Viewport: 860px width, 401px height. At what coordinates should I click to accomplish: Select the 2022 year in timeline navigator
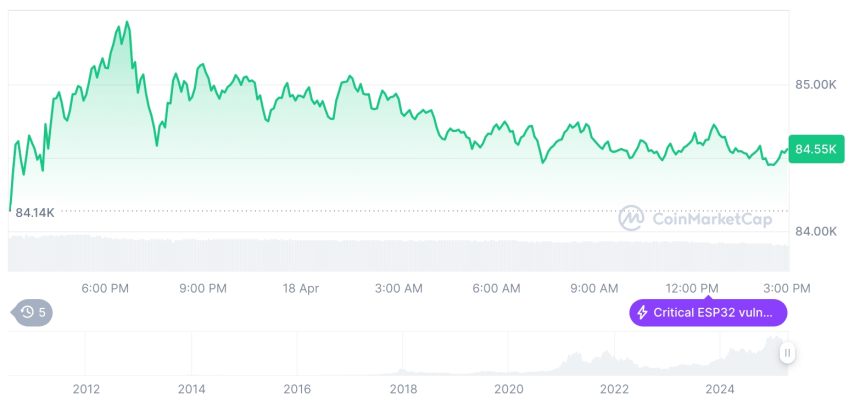pyautogui.click(x=614, y=388)
